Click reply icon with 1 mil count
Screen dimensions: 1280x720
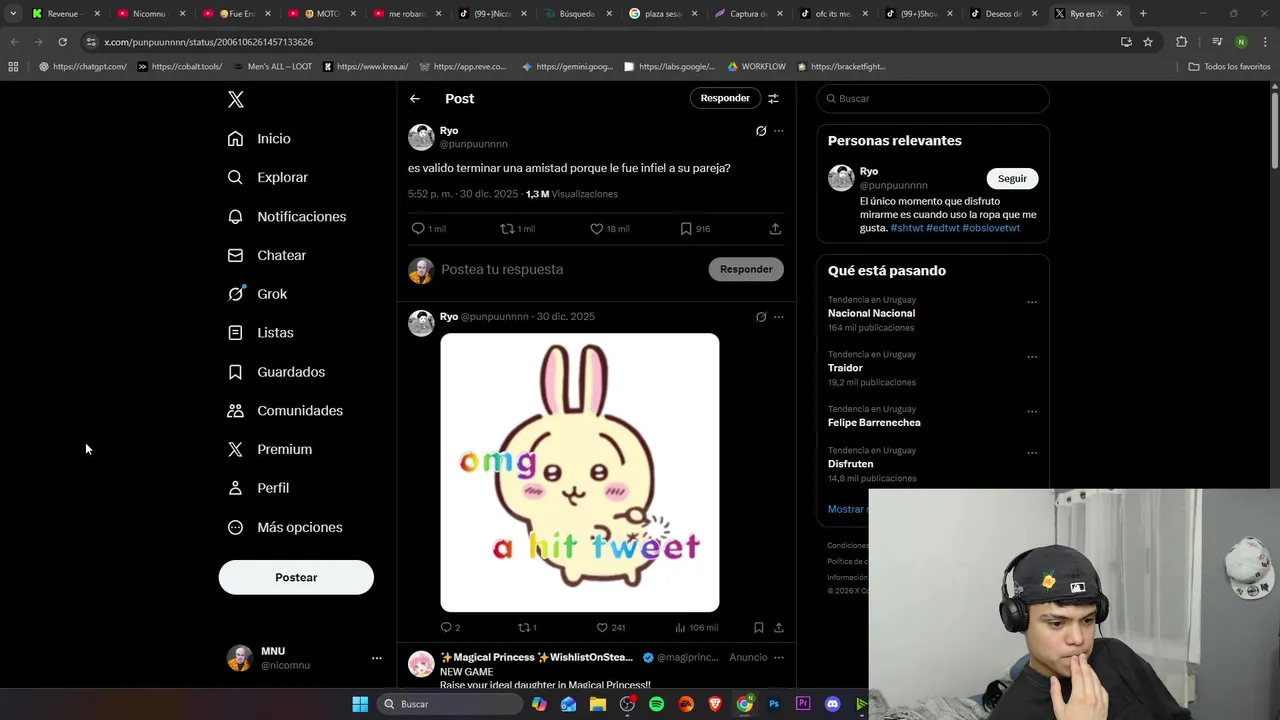click(428, 229)
